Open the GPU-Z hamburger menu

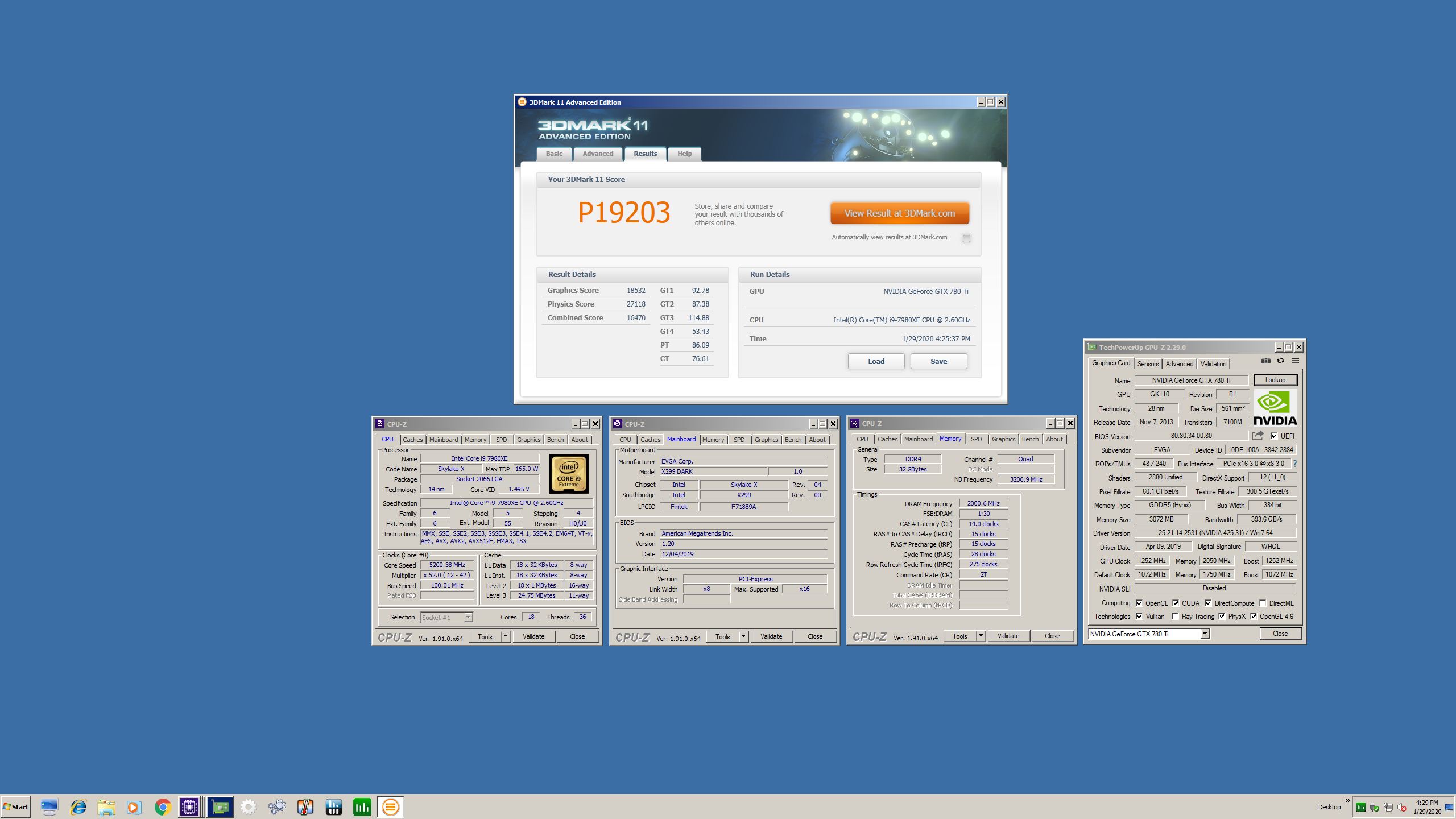point(1295,361)
